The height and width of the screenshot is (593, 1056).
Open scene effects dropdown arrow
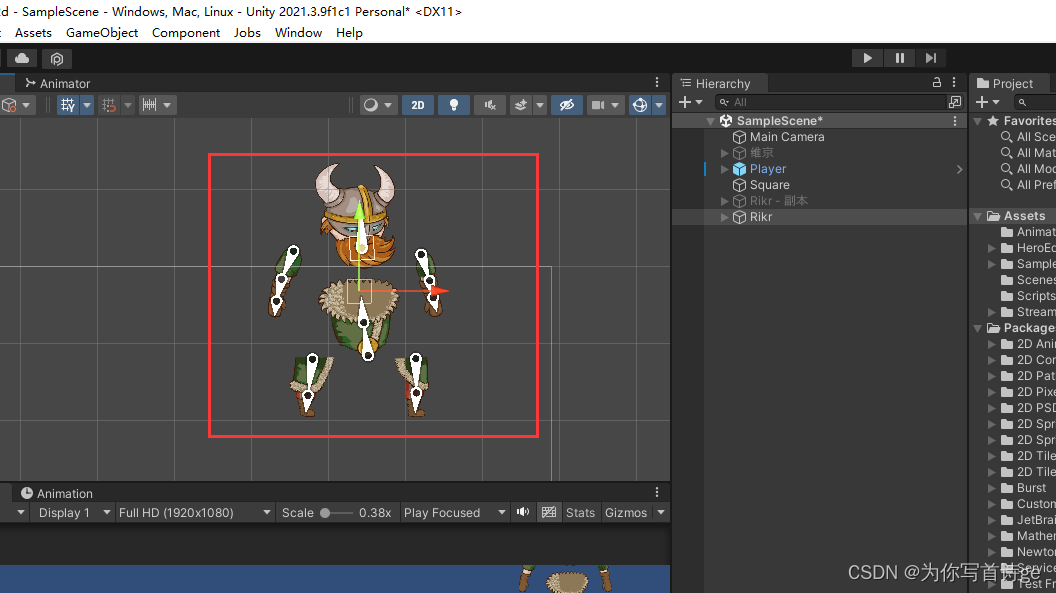539,105
